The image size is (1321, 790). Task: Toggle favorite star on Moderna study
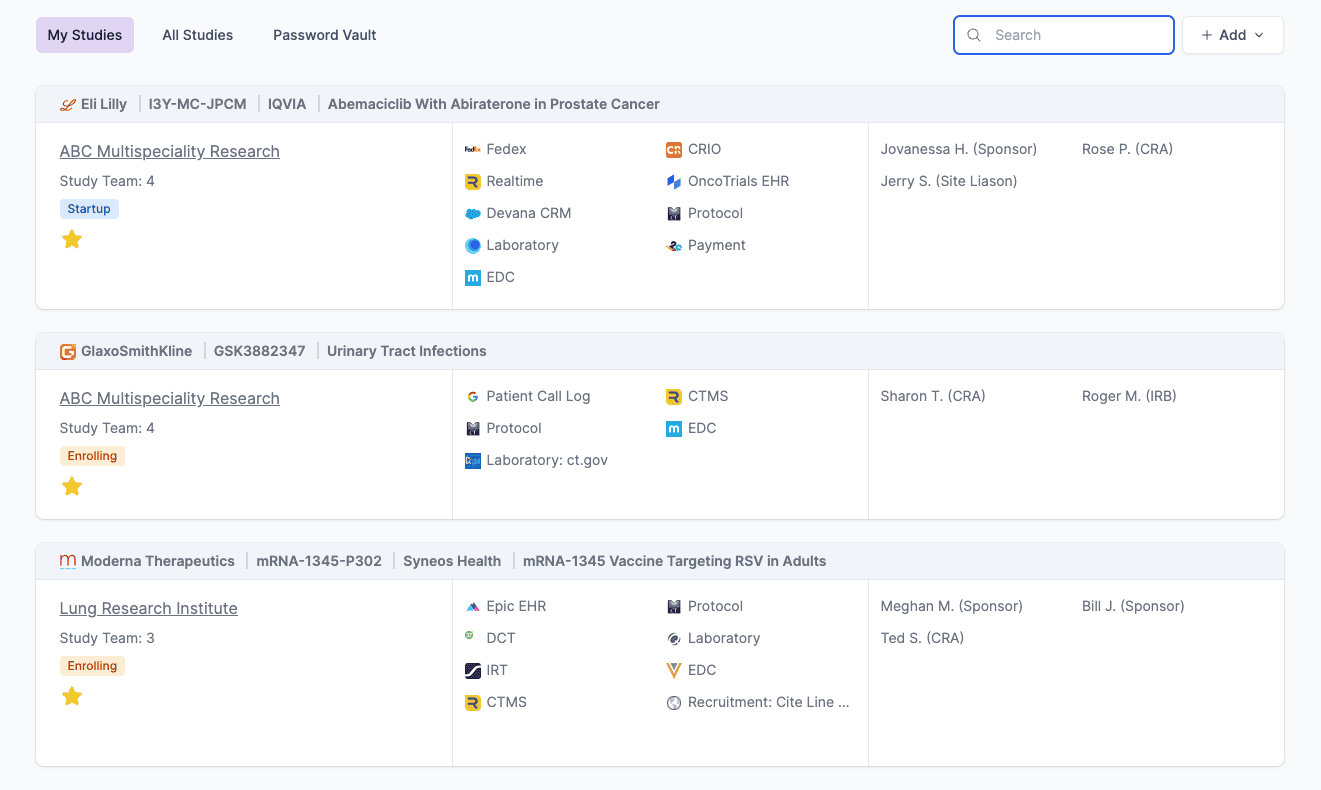[72, 696]
